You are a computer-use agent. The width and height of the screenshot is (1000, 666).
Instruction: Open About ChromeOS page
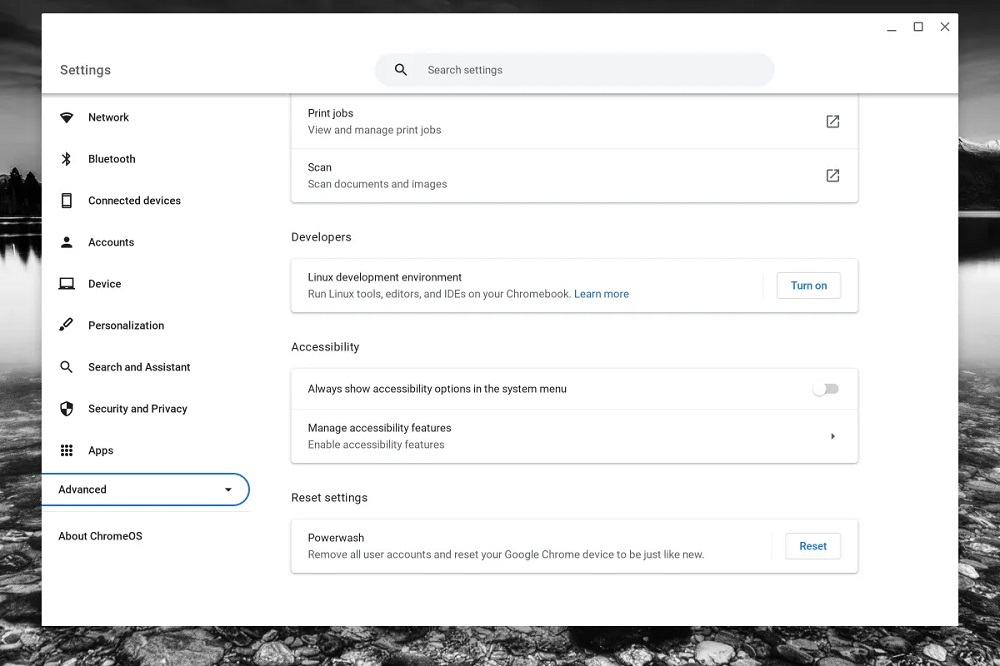(x=100, y=536)
